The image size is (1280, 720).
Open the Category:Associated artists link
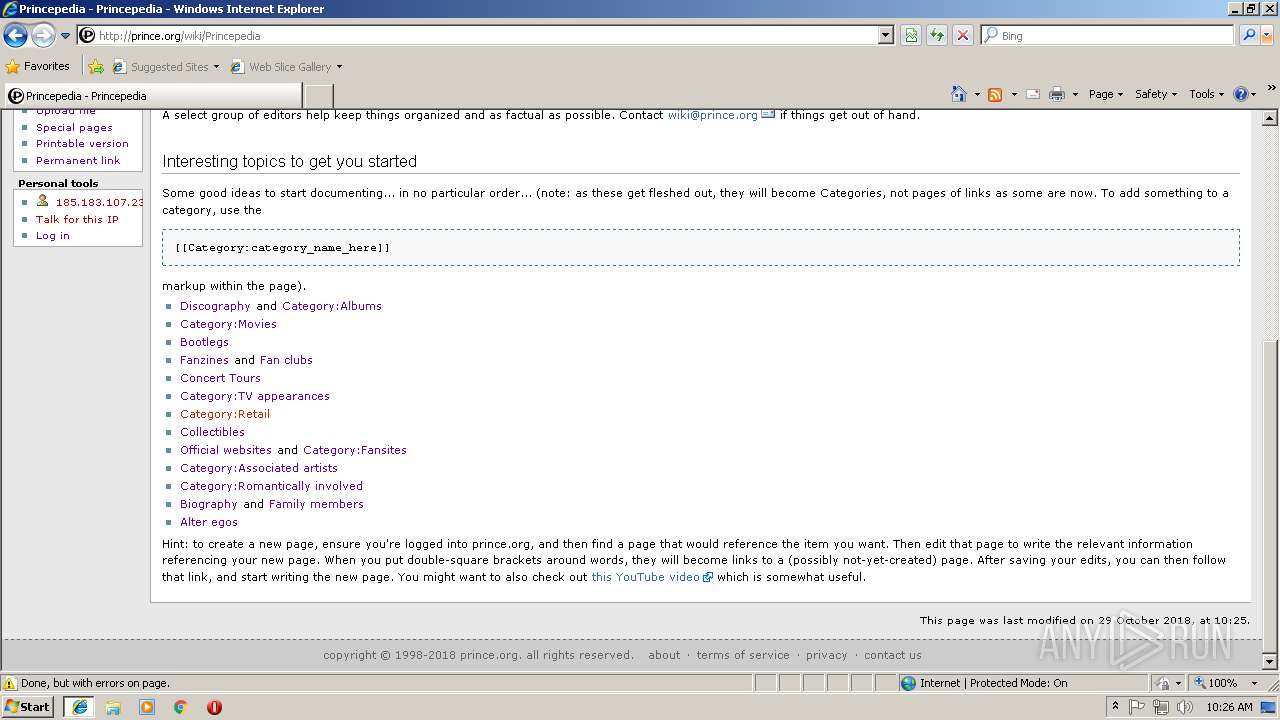tap(259, 468)
